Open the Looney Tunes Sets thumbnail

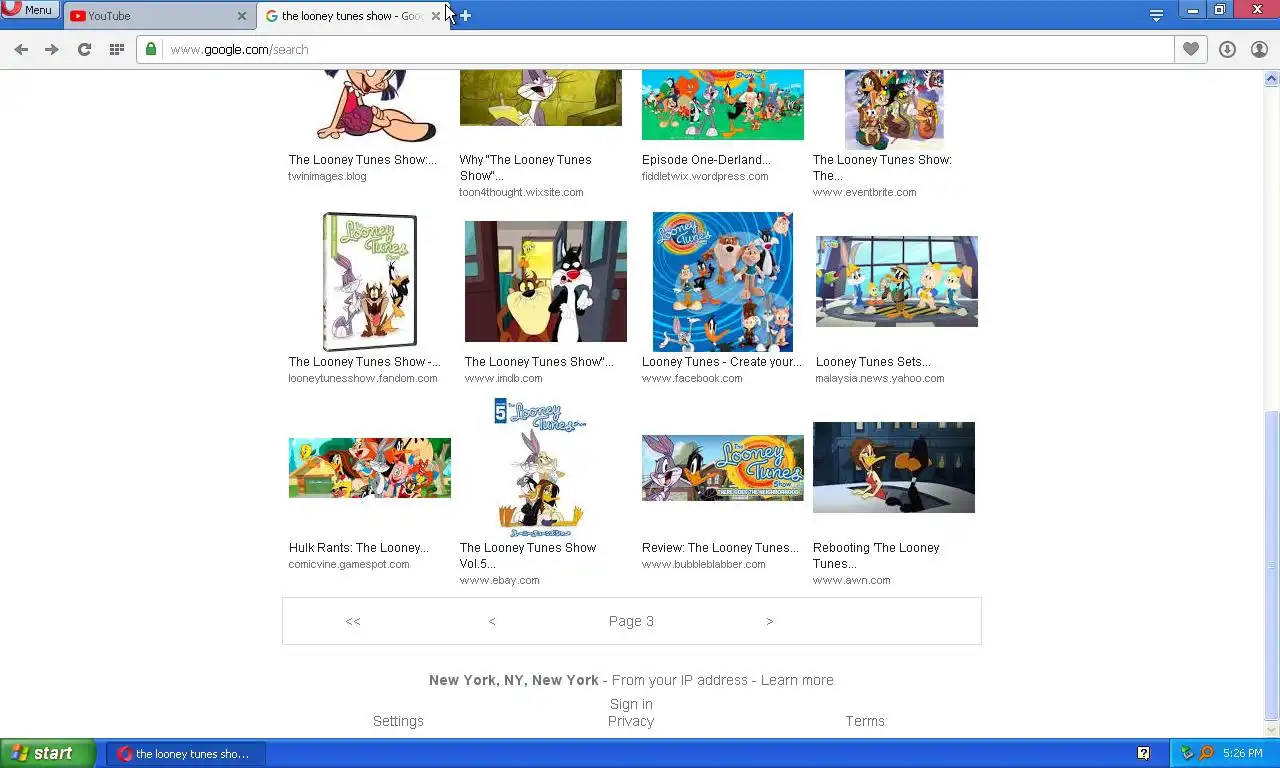897,281
